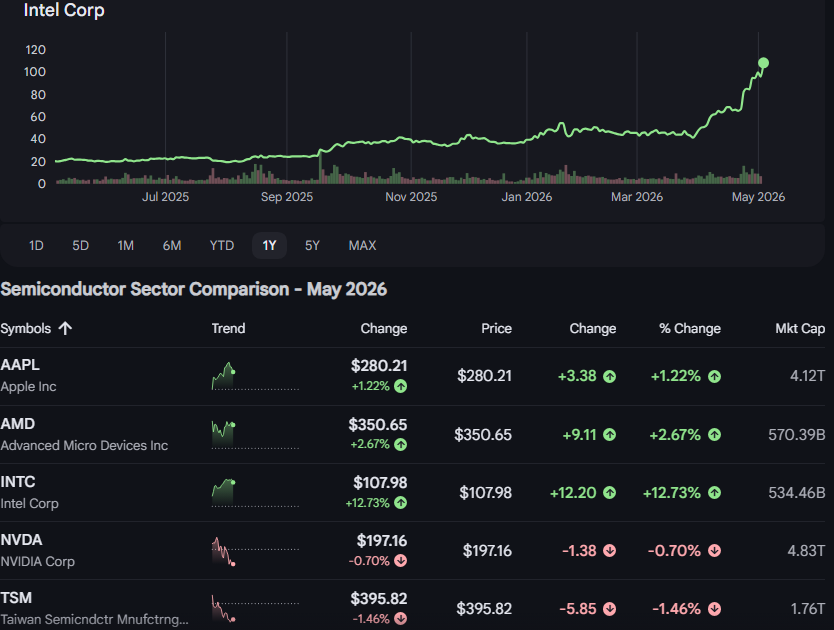Viewport: 834px width, 630px height.
Task: Click the NVDA trend sparkline
Action: [x=255, y=551]
